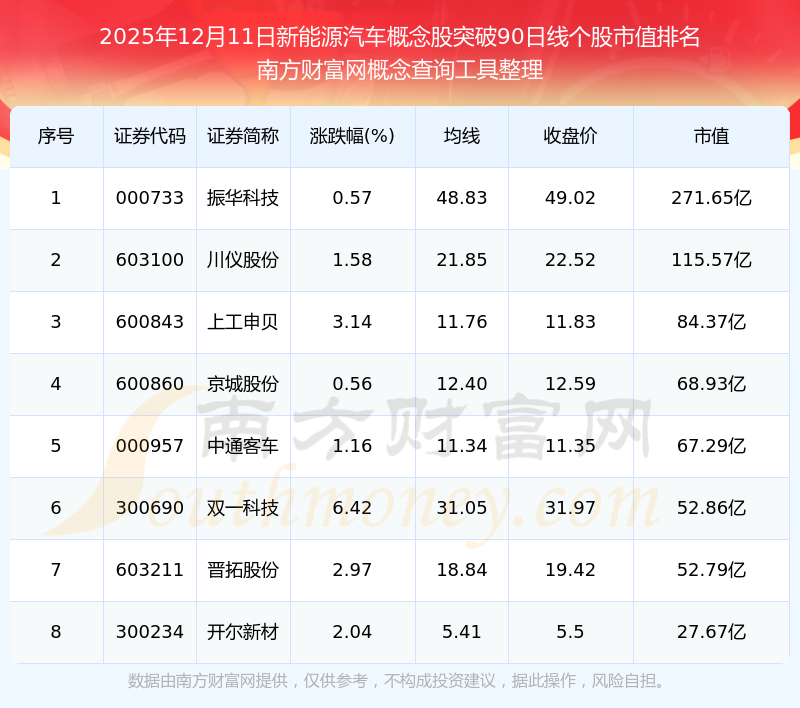Click average line value 48.83
Screen dimensions: 800x708
462,198
